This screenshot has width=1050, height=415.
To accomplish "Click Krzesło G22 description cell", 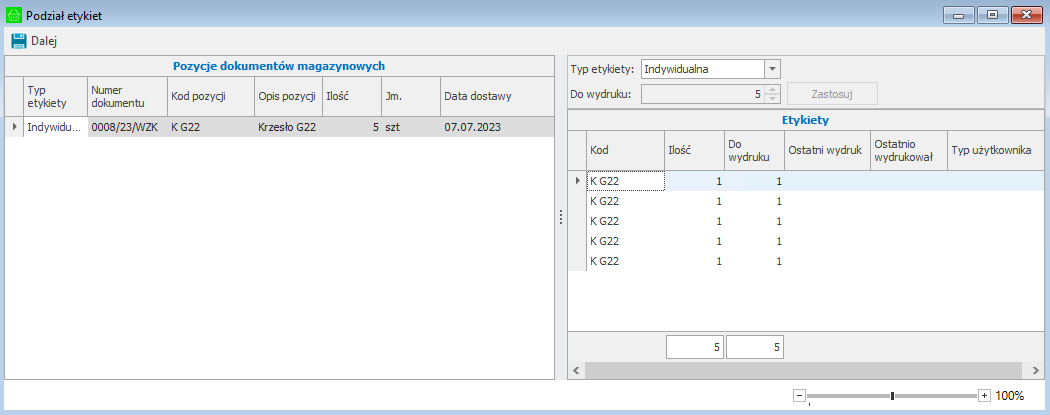I will pos(287,127).
